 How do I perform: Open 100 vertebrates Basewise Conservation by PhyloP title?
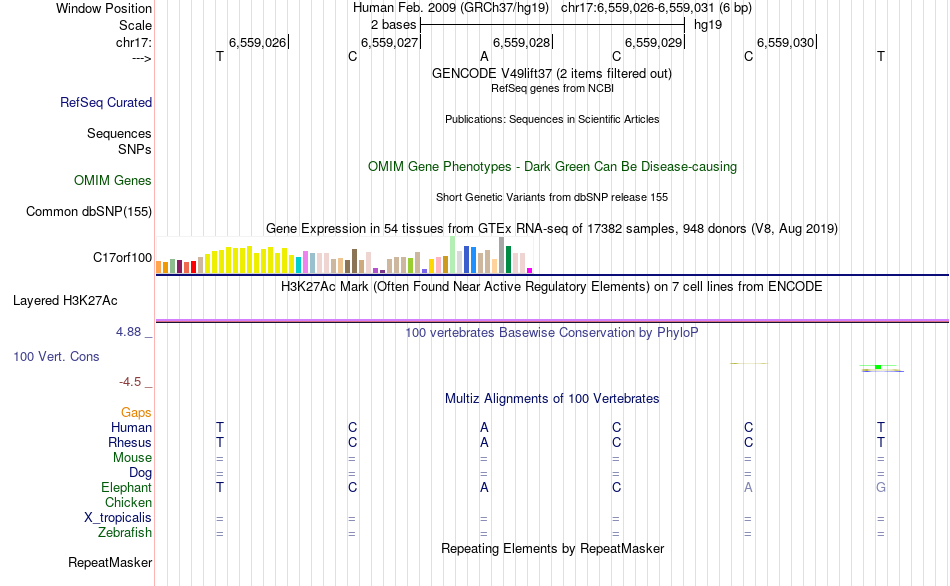pos(552,333)
